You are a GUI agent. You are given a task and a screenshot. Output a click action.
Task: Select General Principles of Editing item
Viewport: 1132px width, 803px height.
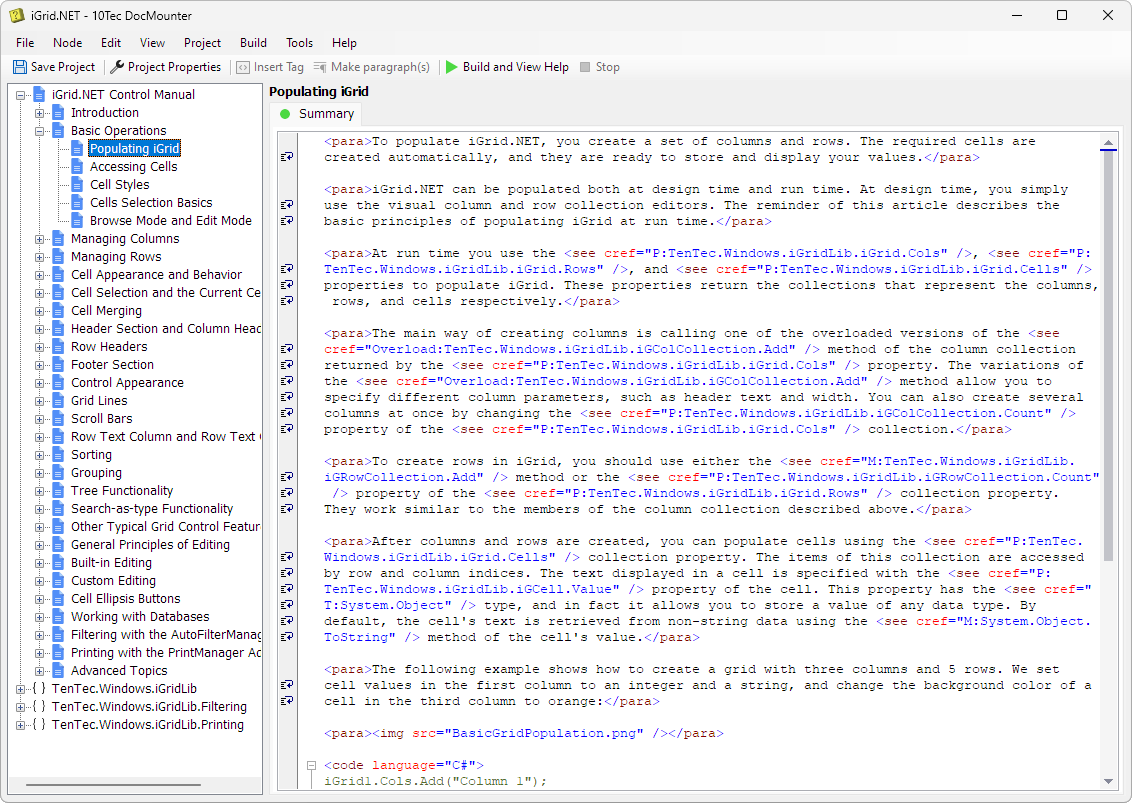coord(150,545)
